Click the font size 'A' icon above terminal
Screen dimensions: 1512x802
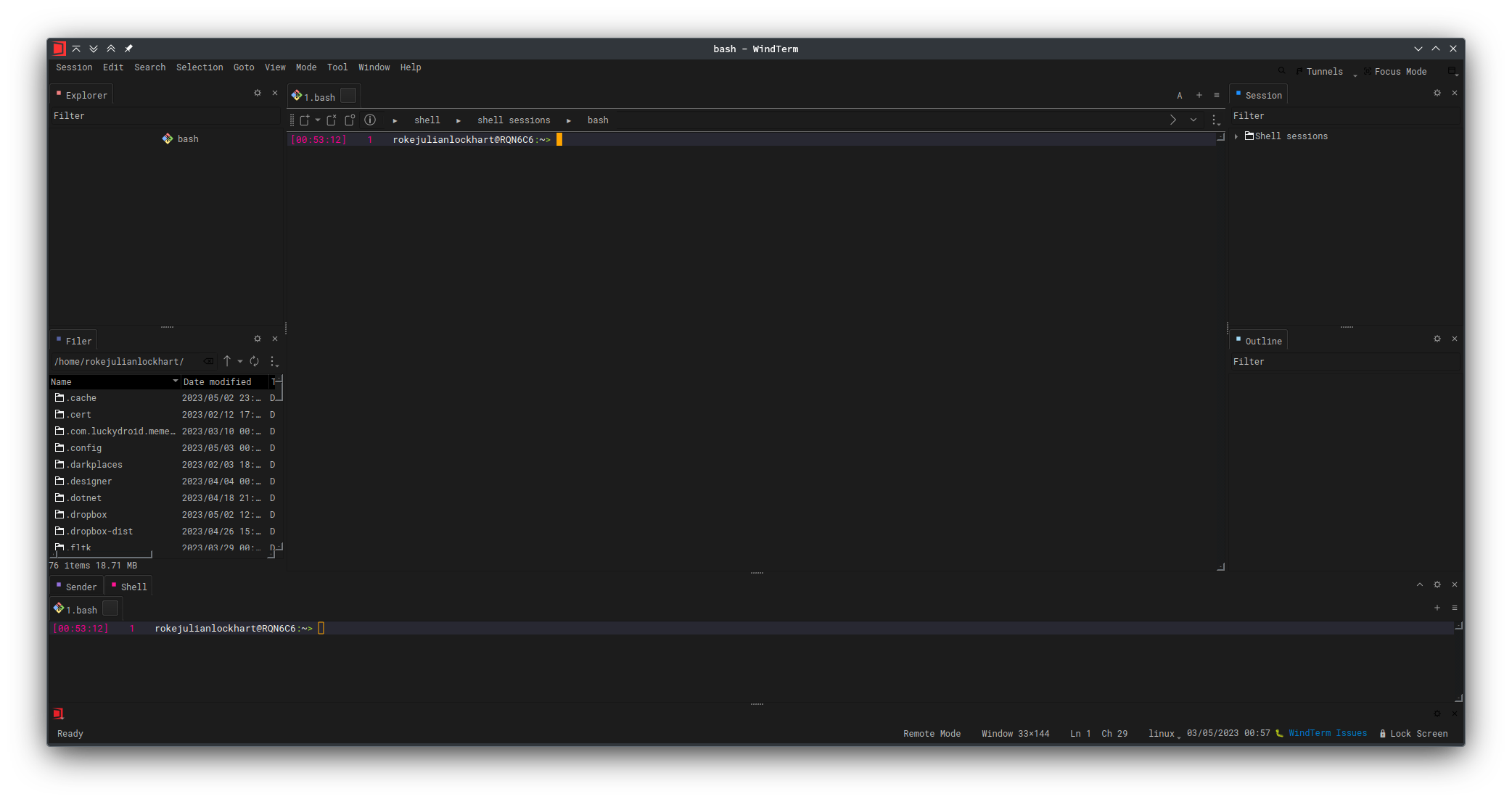pos(1179,95)
